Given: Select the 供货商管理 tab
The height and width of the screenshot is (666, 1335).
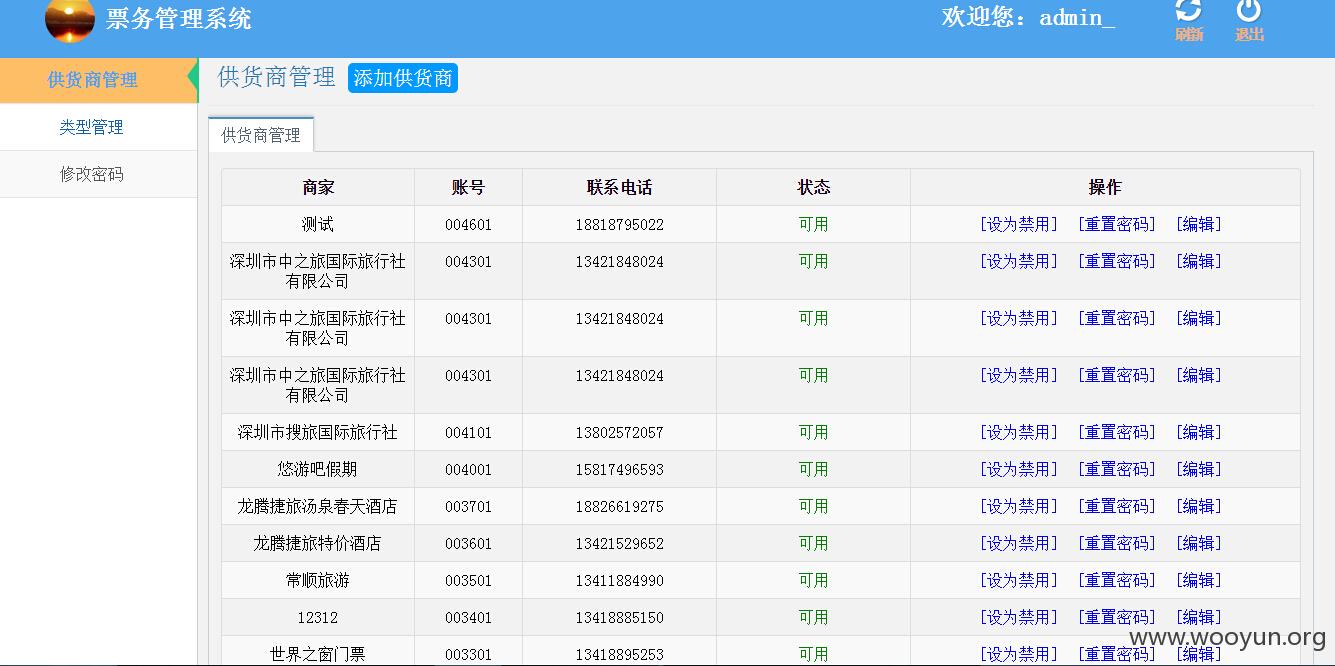Looking at the screenshot, I should coord(261,135).
